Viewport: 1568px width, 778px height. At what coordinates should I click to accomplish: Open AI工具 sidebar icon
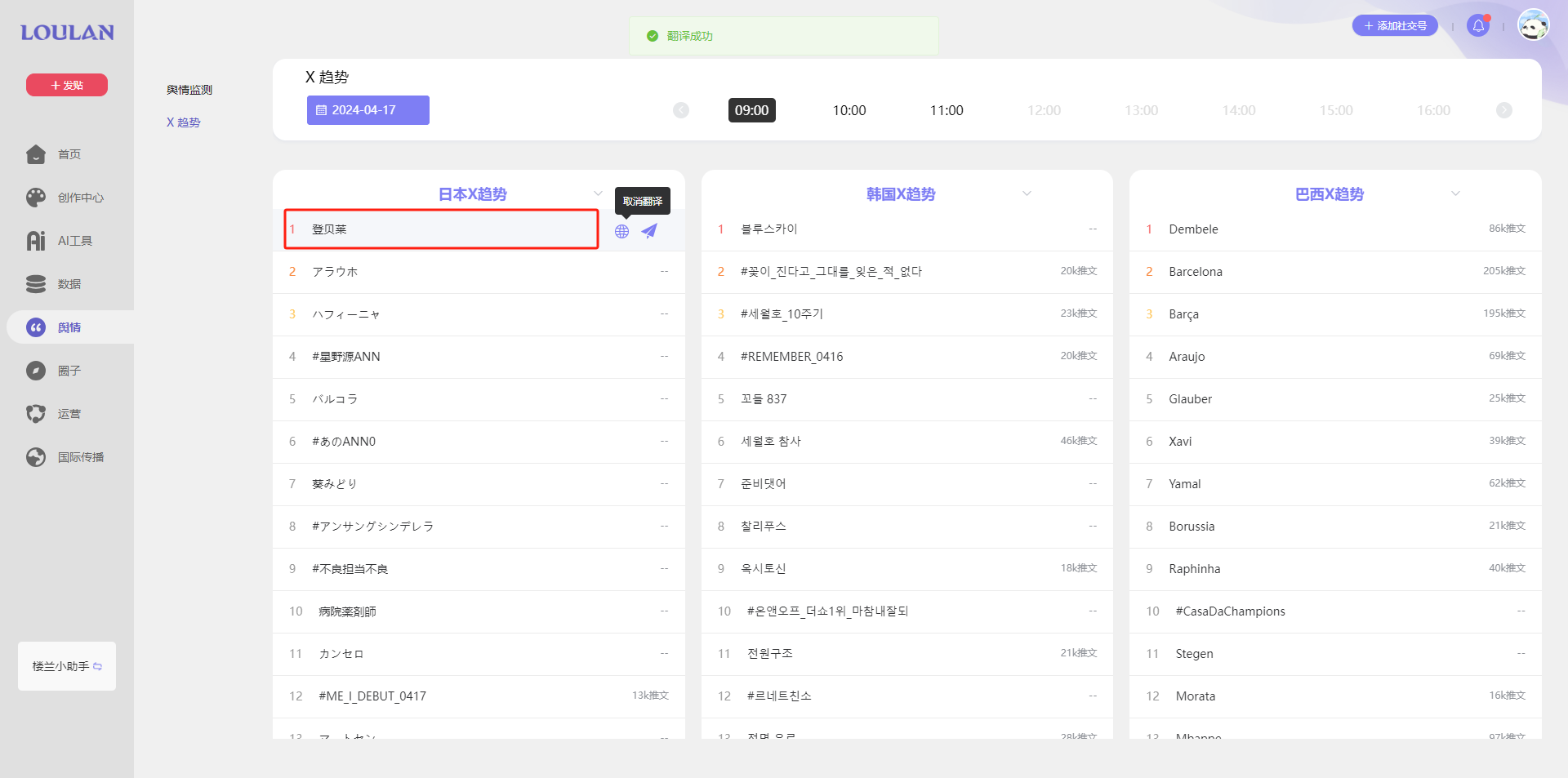click(x=36, y=241)
